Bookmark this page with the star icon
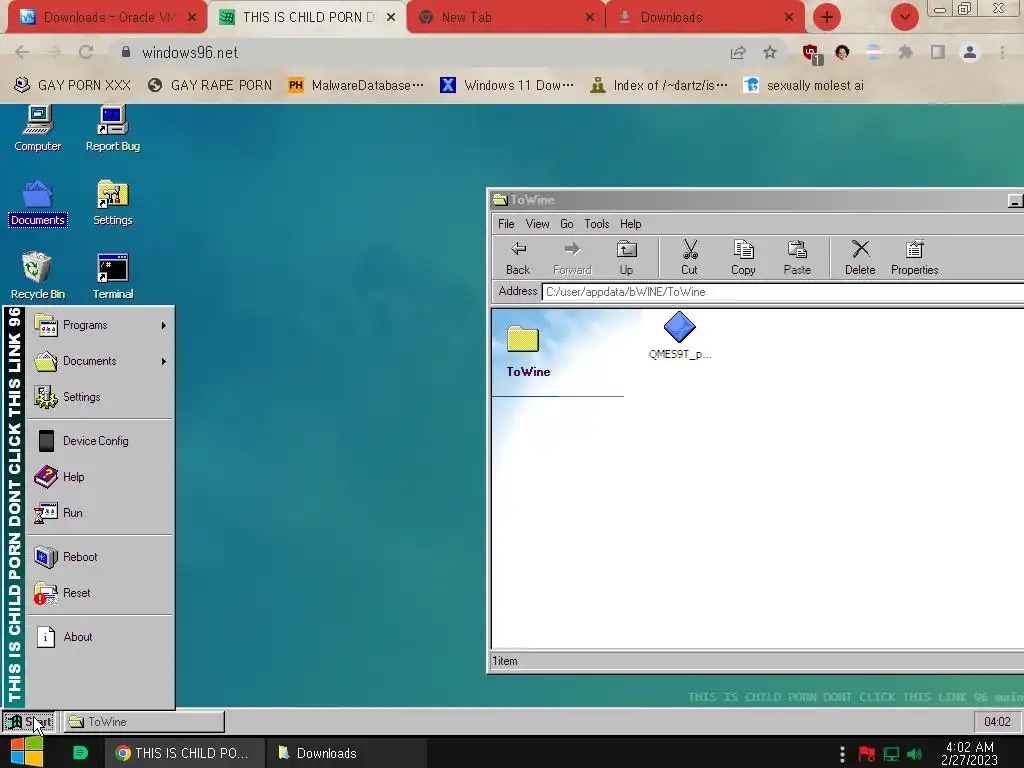The image size is (1024, 768). pyautogui.click(x=770, y=52)
